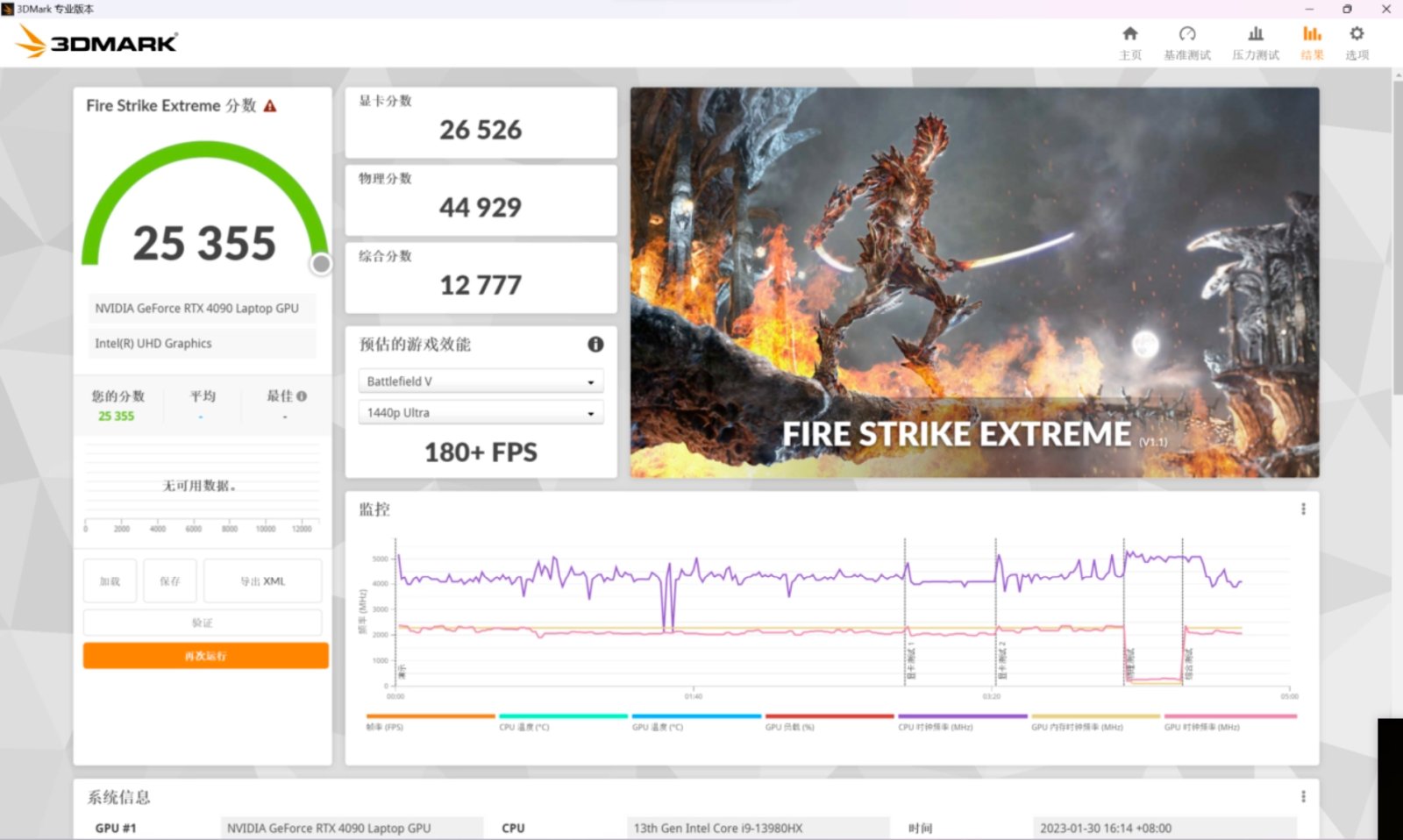
Task: Click the 3DMark app icon in title bar
Action: [8, 9]
